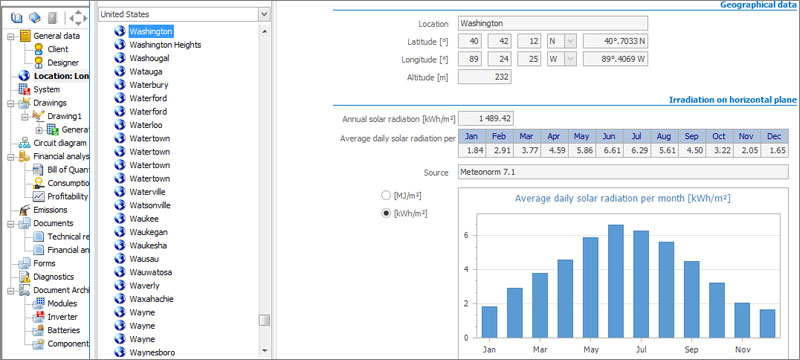The height and width of the screenshot is (360, 800).
Task: Open the Technical report document
Action: [x=68, y=237]
